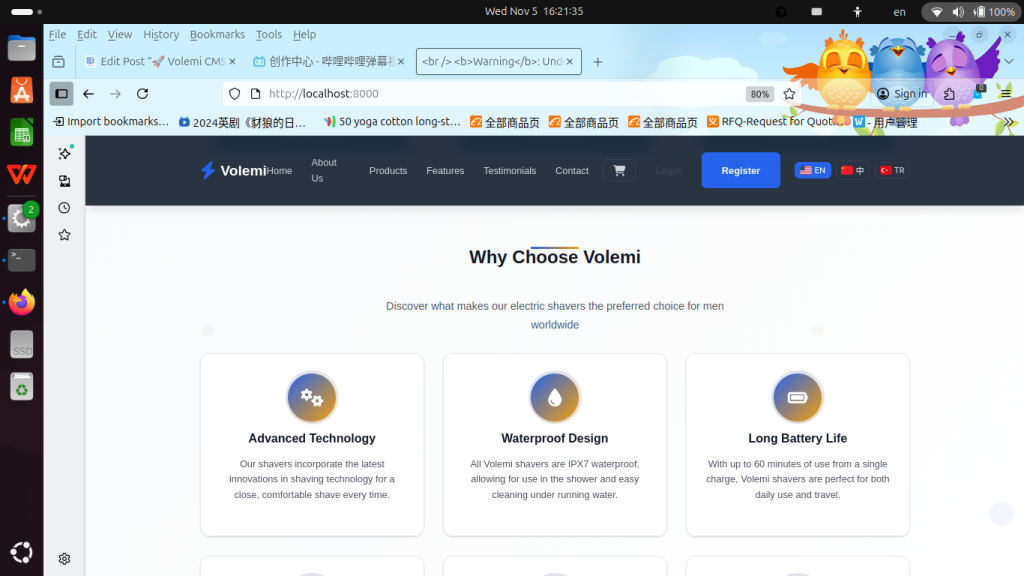Open the Bookmarks menu in menu bar
This screenshot has height=576, width=1024.
[217, 34]
